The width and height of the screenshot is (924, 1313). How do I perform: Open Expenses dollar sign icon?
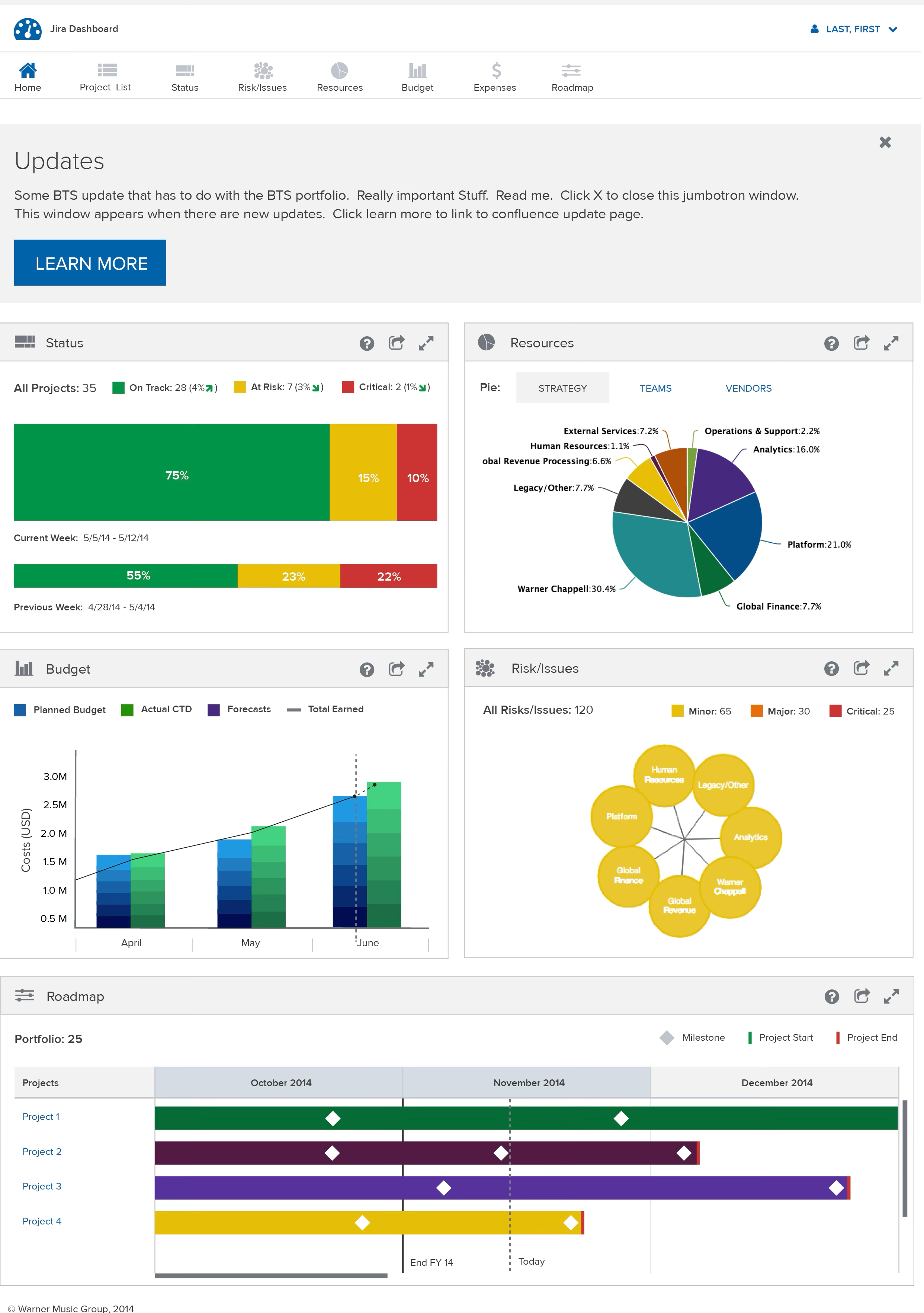point(496,70)
